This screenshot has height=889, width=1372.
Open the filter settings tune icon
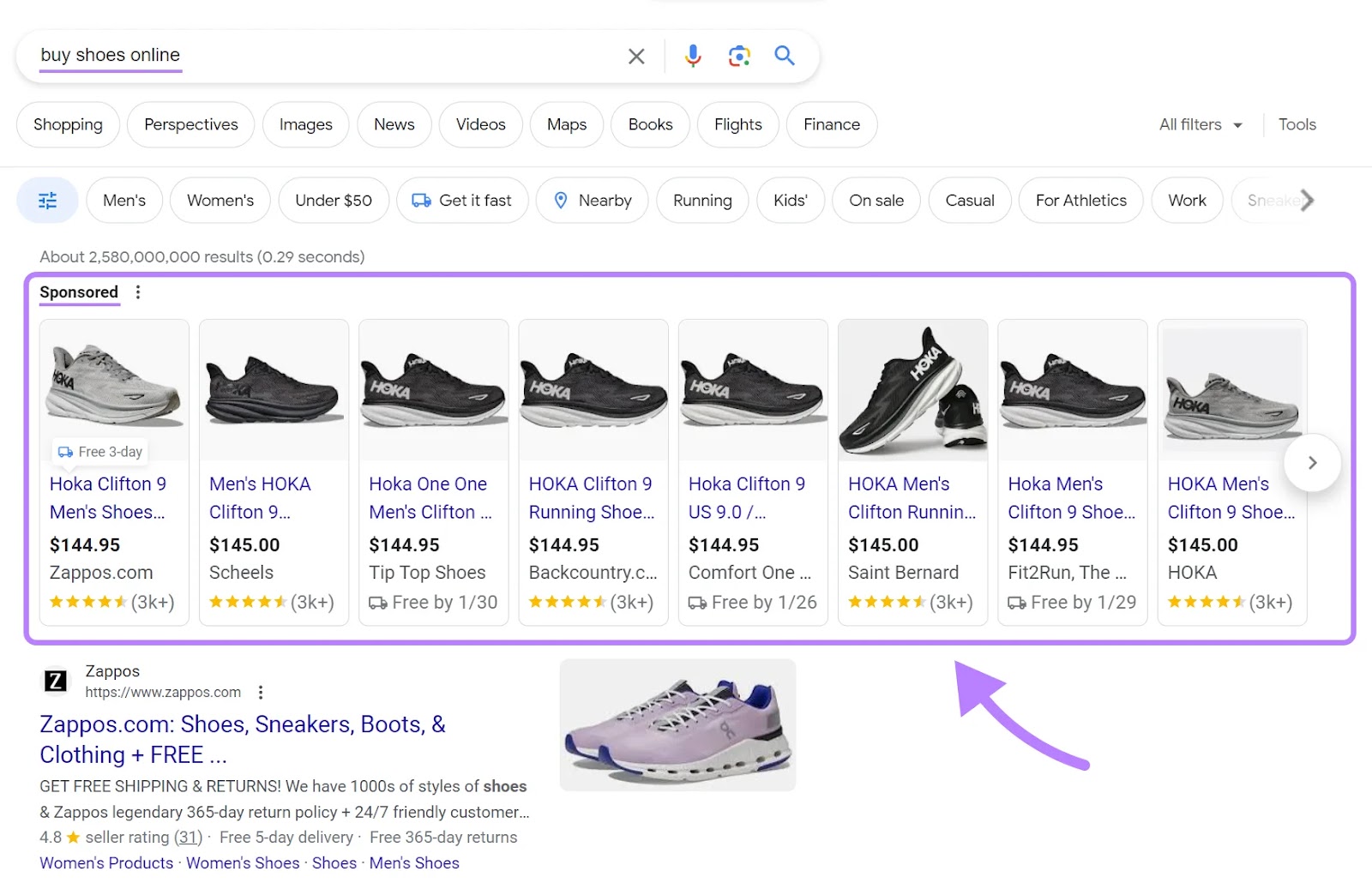tap(47, 200)
